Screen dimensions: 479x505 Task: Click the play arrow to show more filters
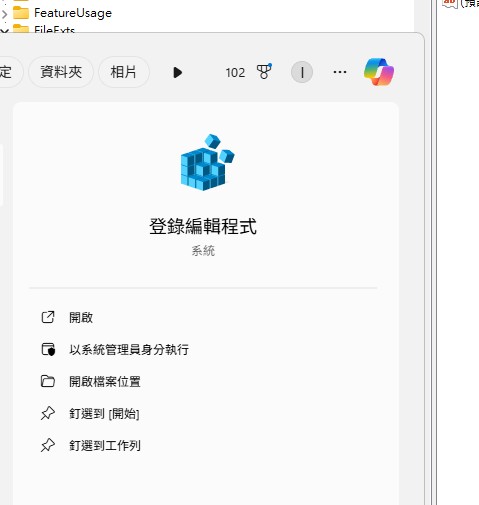[178, 72]
